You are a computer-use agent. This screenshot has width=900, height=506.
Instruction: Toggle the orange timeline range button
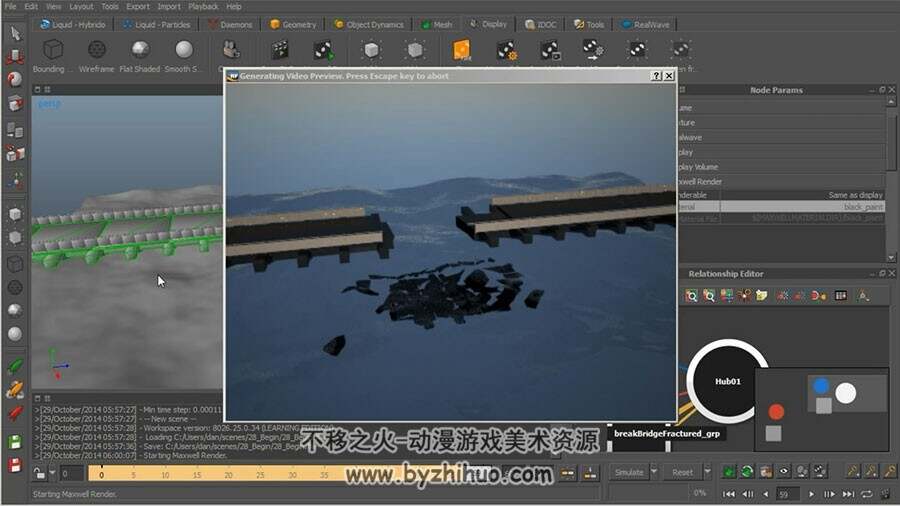[568, 473]
